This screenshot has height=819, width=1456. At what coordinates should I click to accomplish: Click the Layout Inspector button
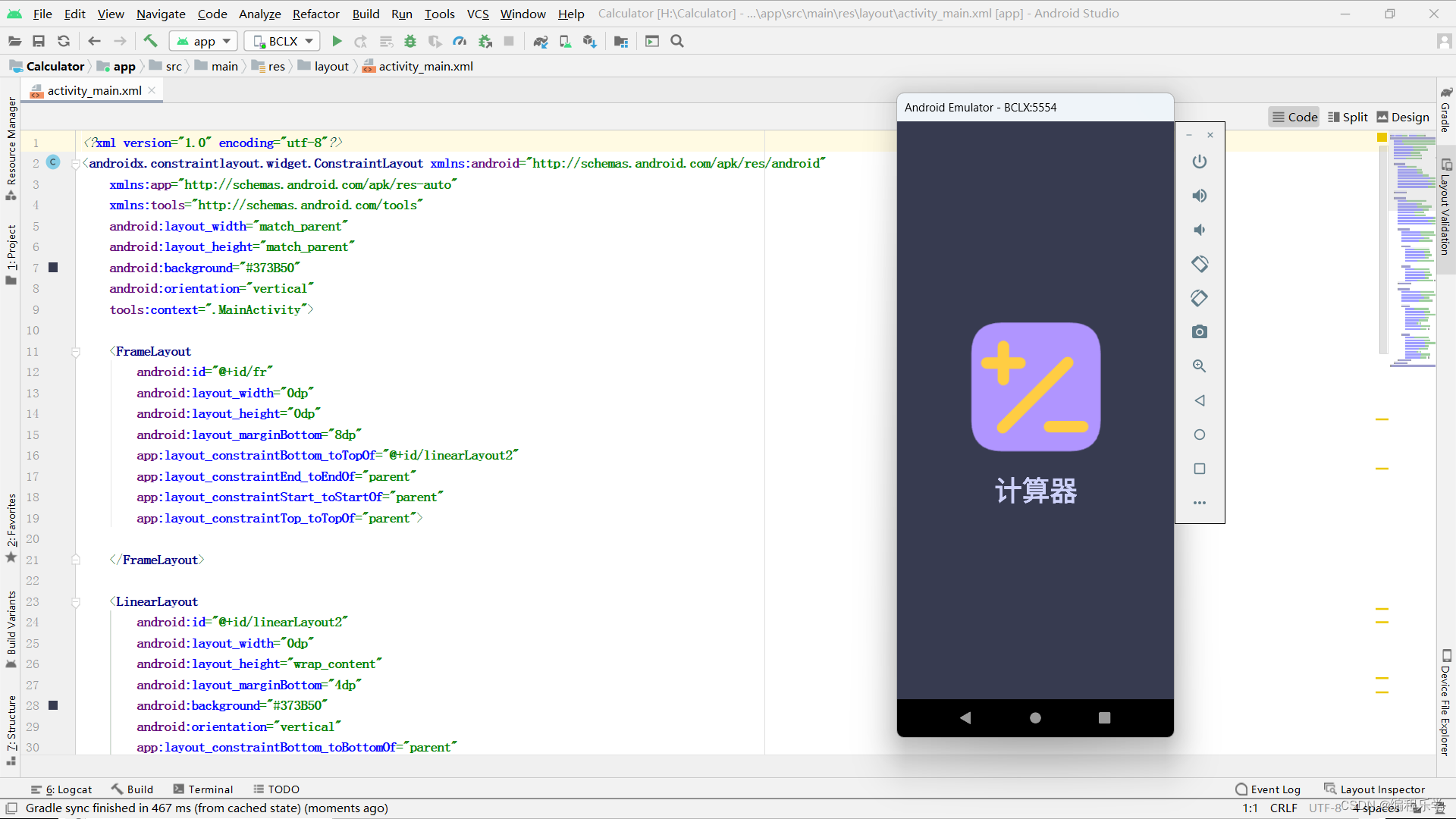point(1374,789)
